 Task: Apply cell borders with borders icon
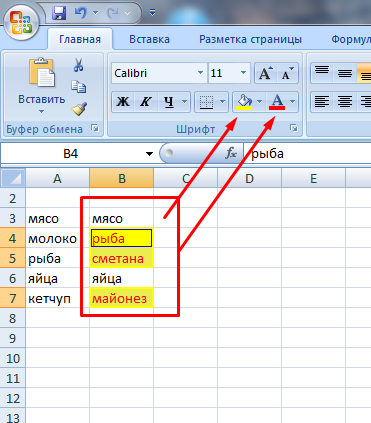click(x=206, y=102)
